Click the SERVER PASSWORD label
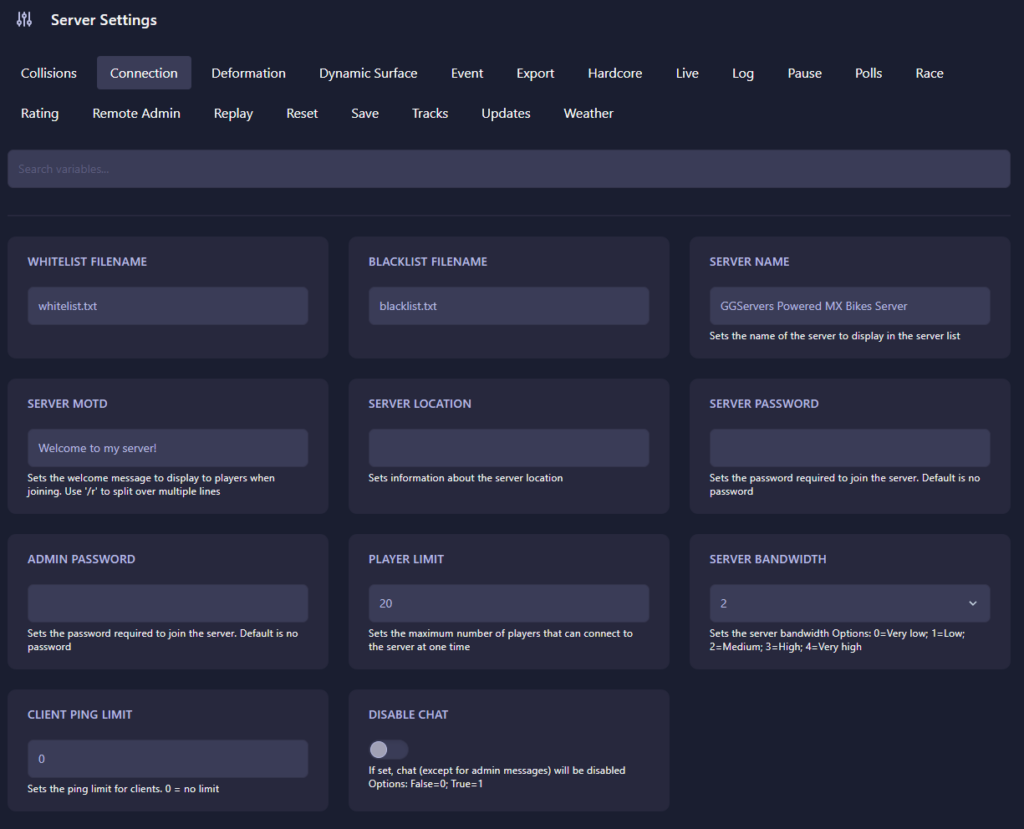This screenshot has height=829, width=1024. pos(764,404)
